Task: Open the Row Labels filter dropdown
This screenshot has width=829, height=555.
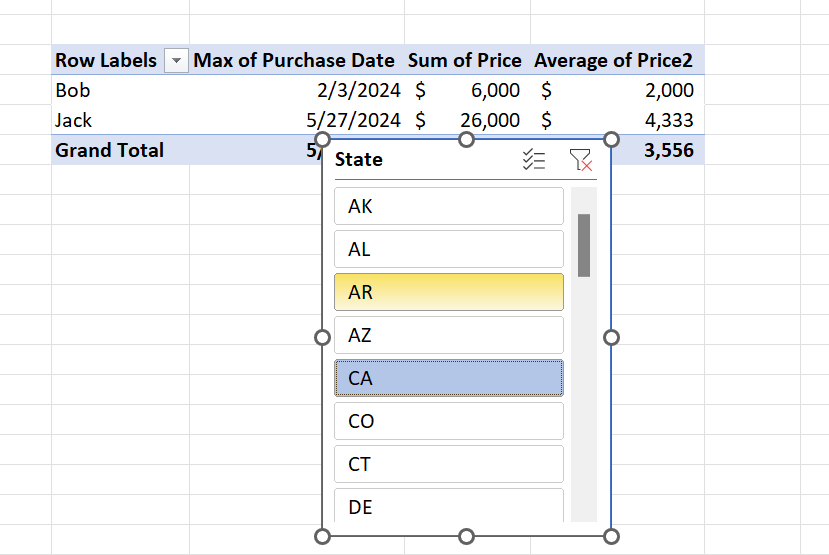Action: 176,61
